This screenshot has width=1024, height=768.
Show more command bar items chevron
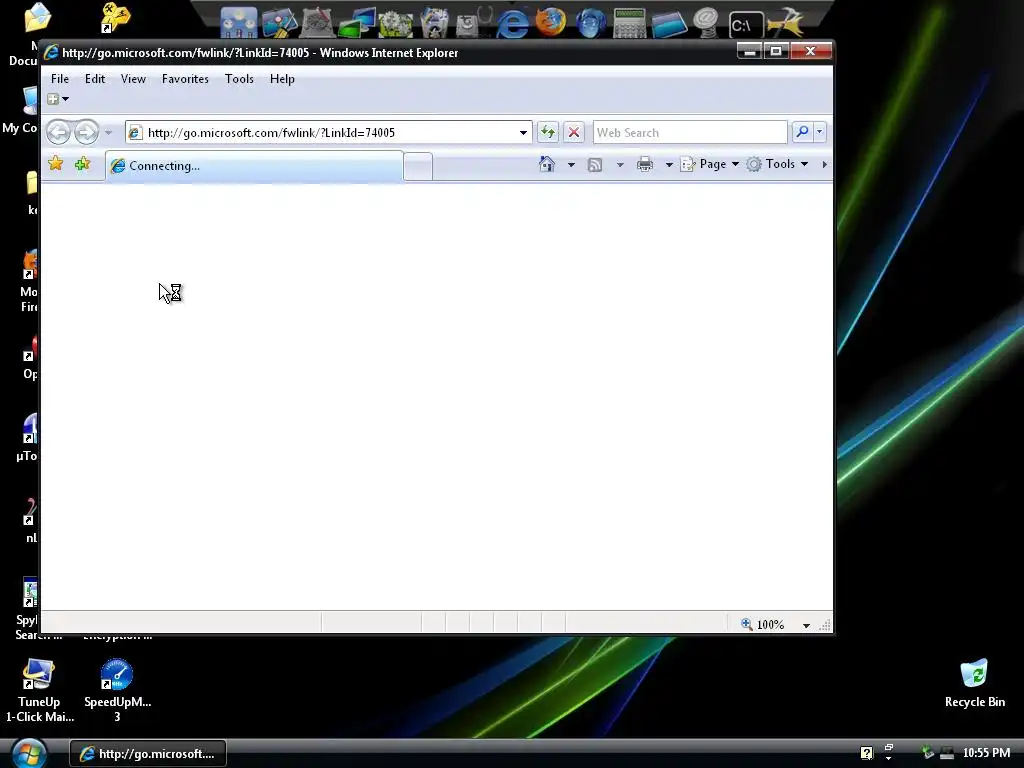(x=824, y=165)
